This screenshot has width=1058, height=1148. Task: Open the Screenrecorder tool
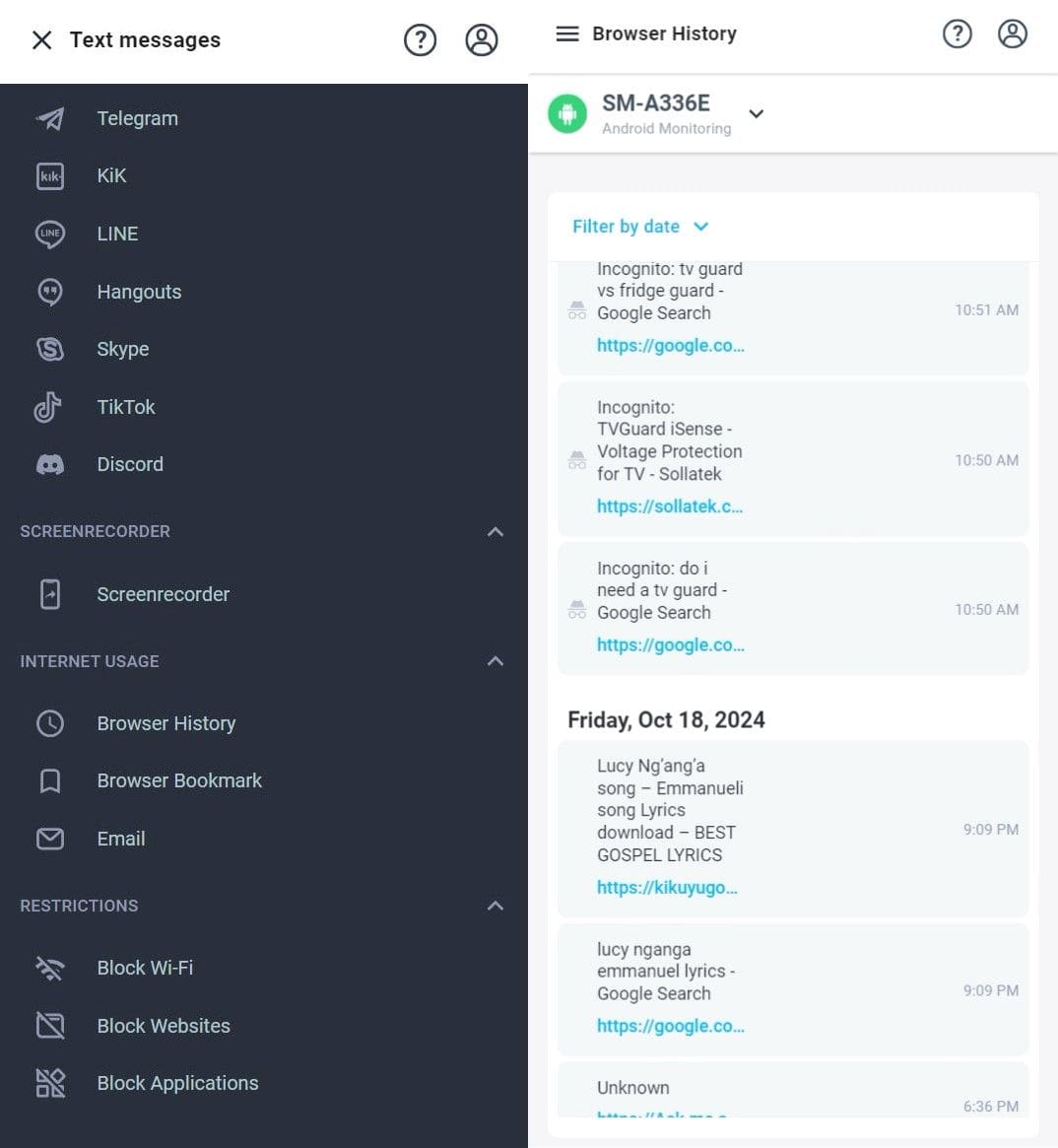(x=163, y=594)
